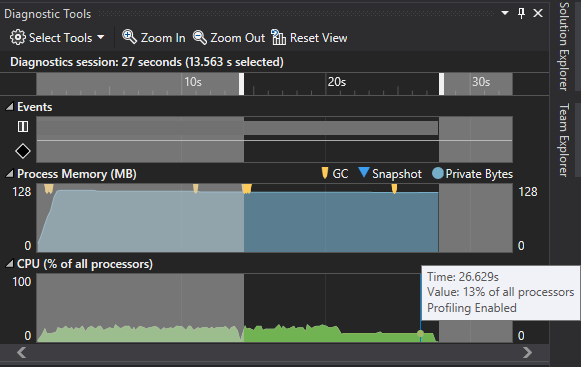Pin the Diagnostic Tools window
Screen dimensions: 581x367
point(521,14)
